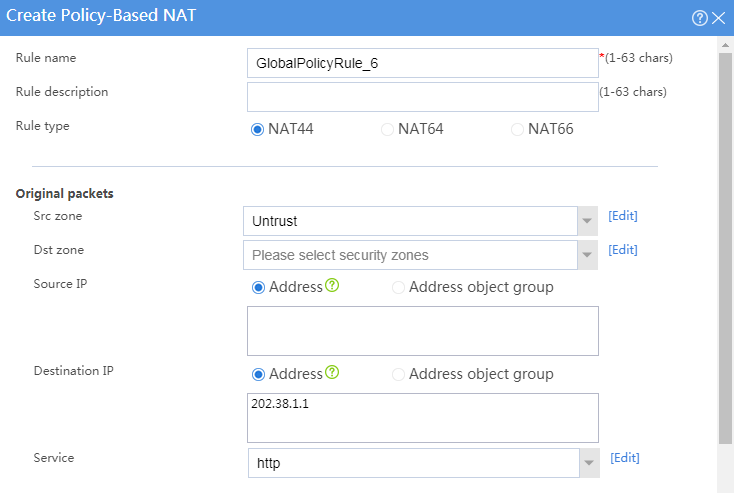Close the Create Policy-Based NAT dialog
734x493 pixels.
coord(718,18)
